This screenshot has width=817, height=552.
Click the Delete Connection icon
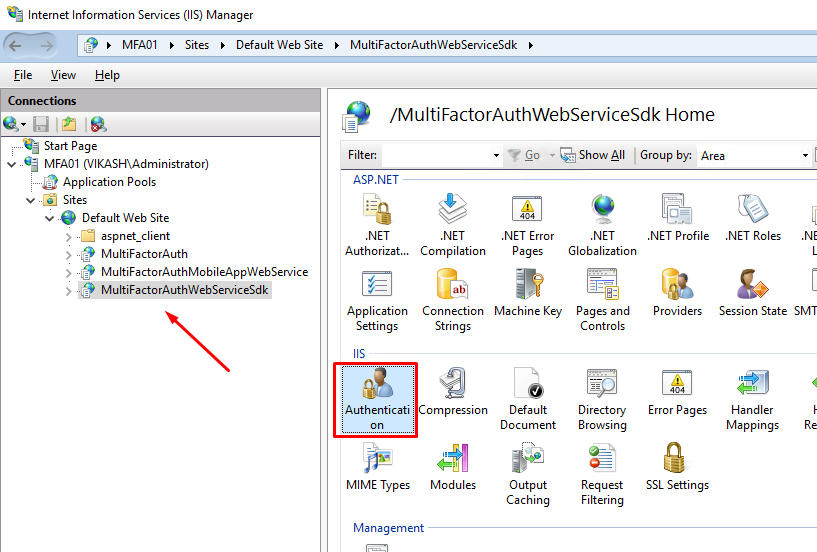[x=98, y=124]
